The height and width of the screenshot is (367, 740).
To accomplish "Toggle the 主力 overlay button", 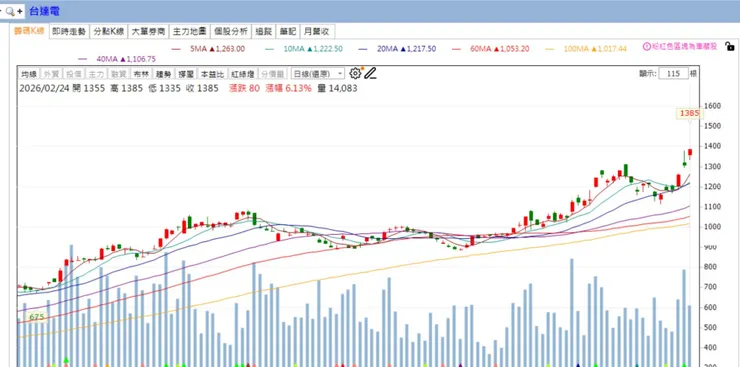I will (96, 74).
